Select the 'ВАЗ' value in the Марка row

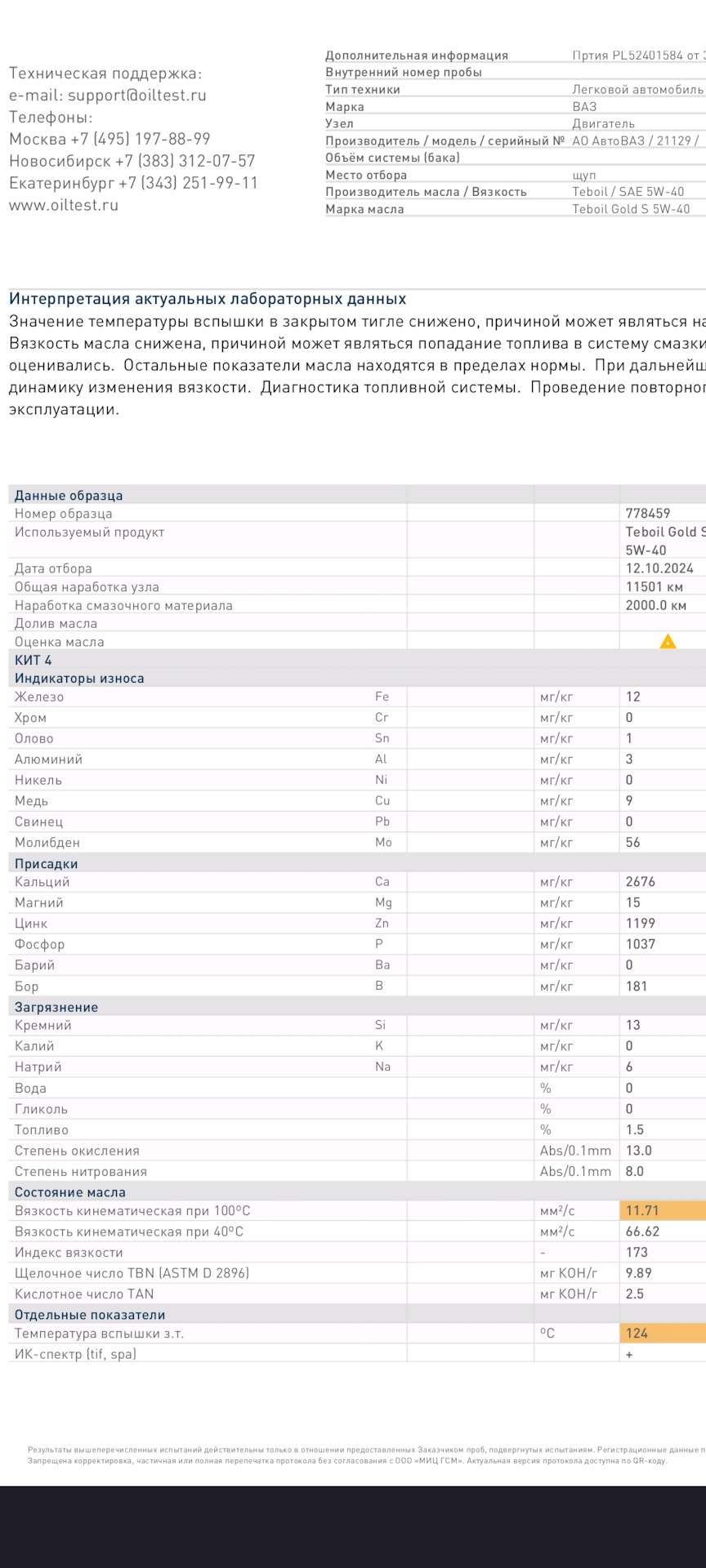pyautogui.click(x=584, y=107)
